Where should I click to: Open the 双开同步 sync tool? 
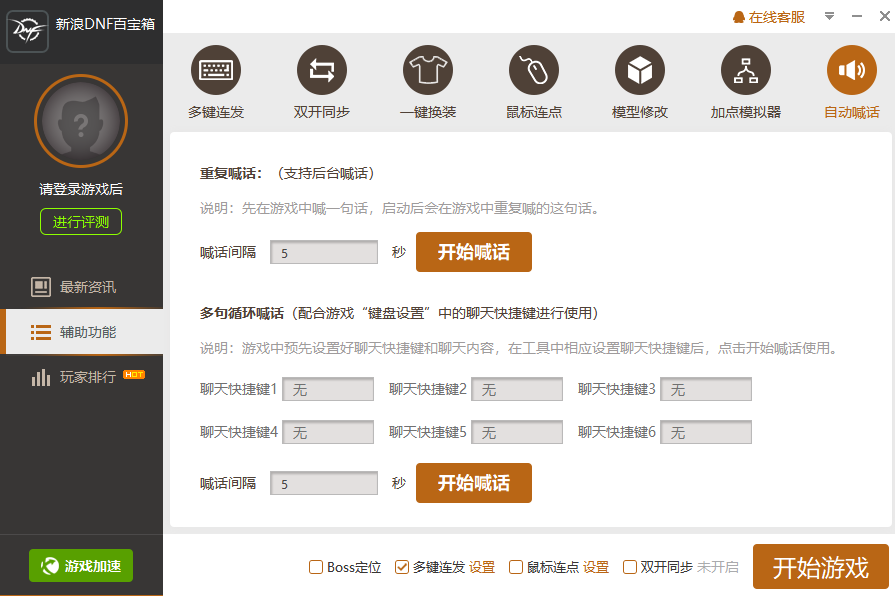click(x=323, y=70)
